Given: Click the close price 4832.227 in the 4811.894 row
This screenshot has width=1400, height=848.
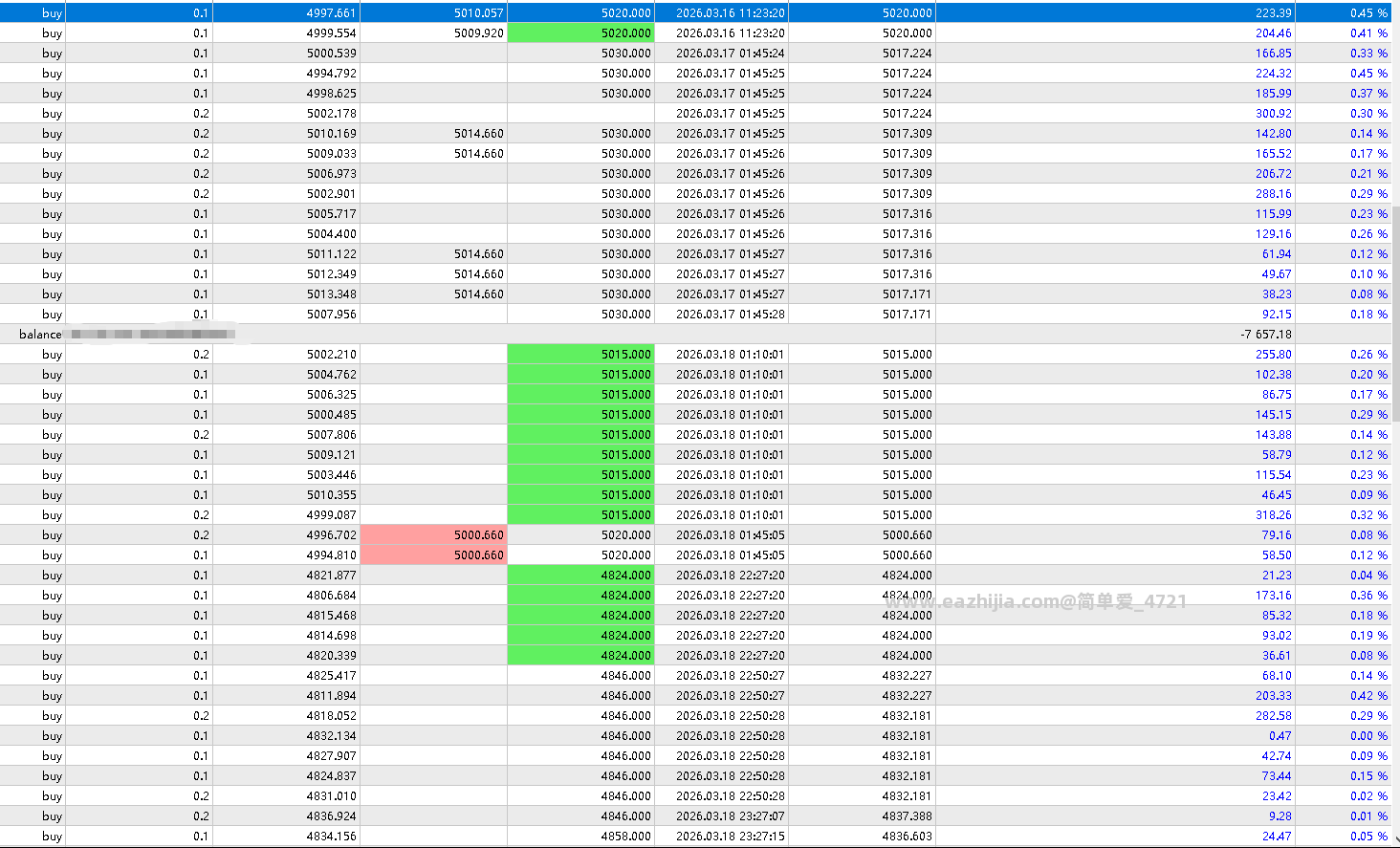Looking at the screenshot, I should [907, 696].
